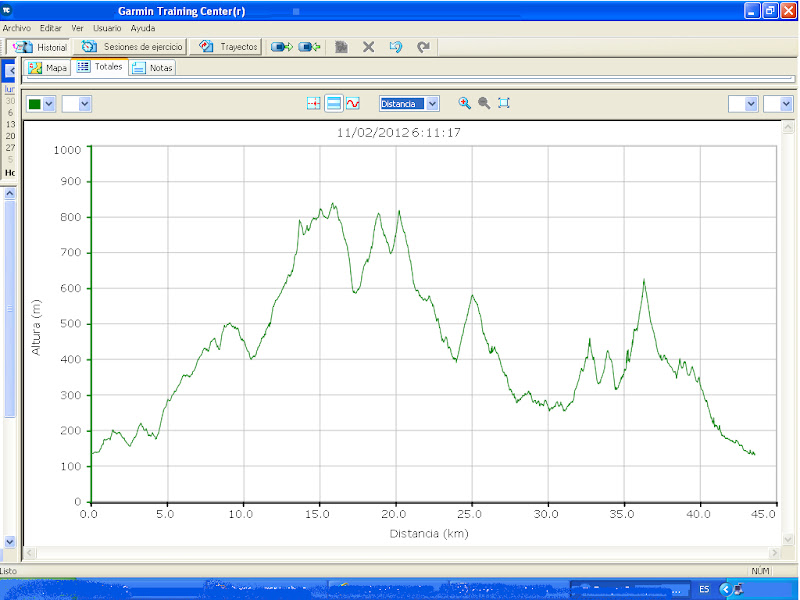Select calendar day 20 in sidebar
This screenshot has height=600, width=800.
click(11, 136)
